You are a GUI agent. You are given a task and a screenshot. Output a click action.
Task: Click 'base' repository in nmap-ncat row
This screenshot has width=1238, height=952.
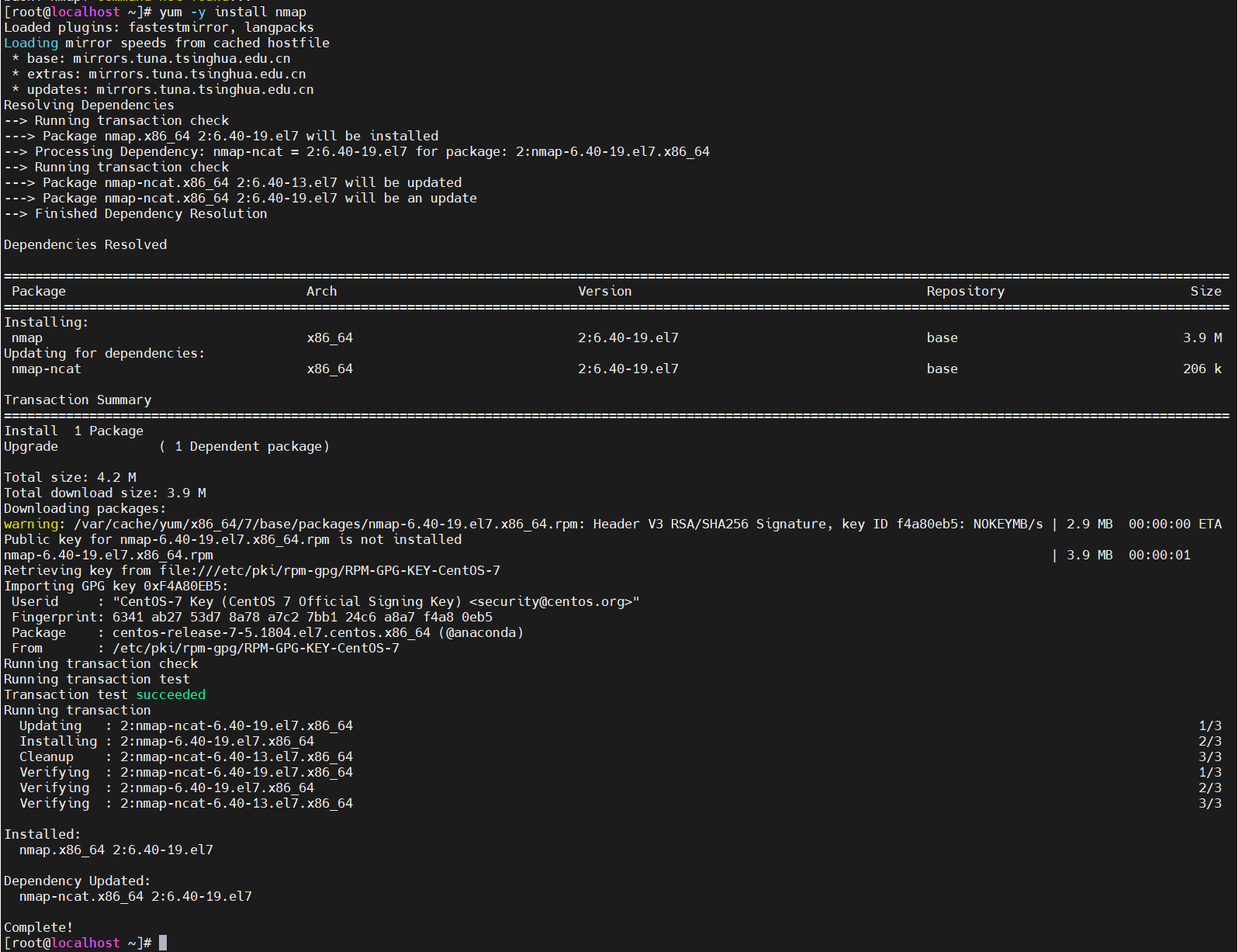tap(942, 369)
